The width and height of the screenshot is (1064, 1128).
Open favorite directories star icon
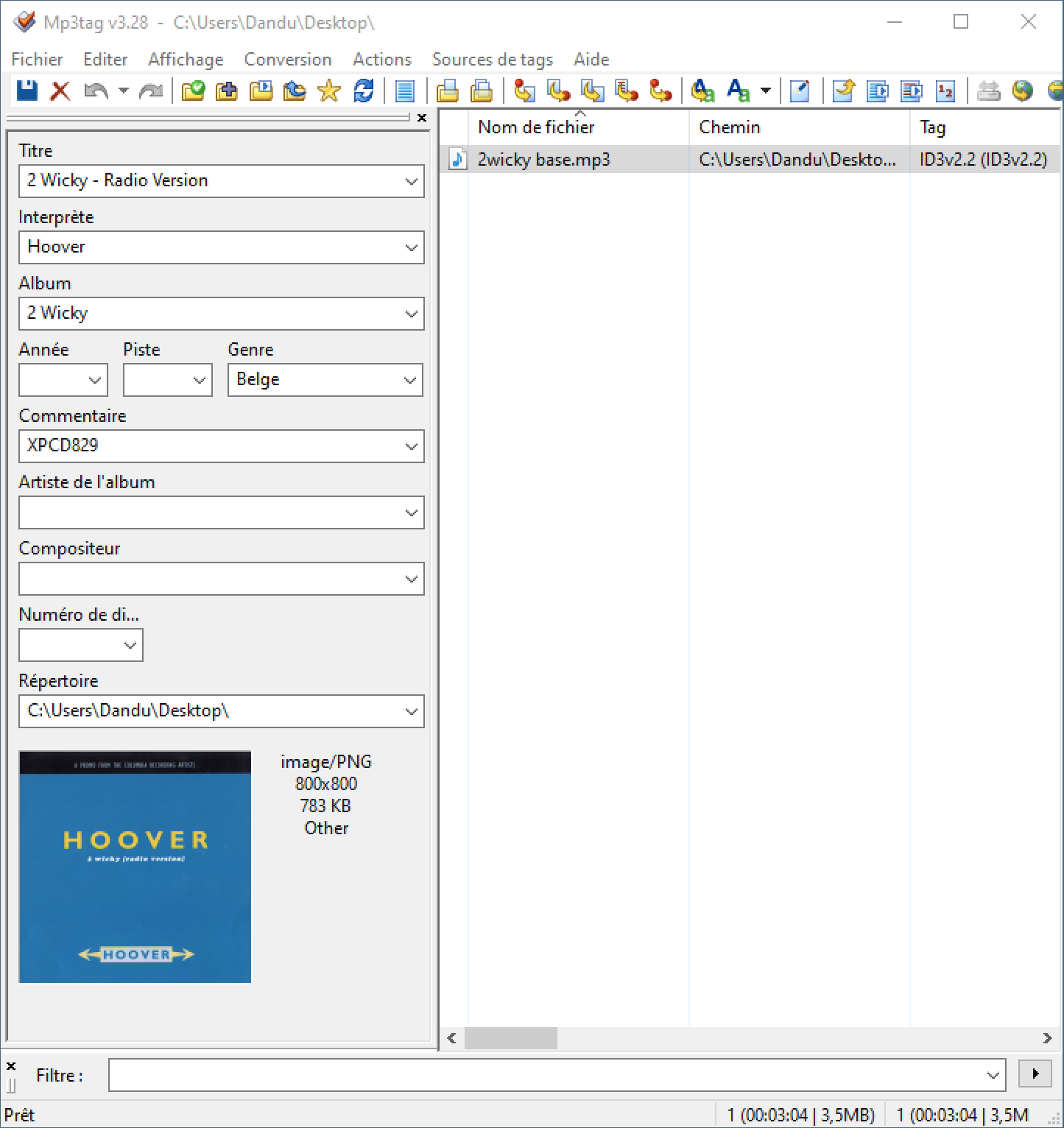tap(329, 91)
